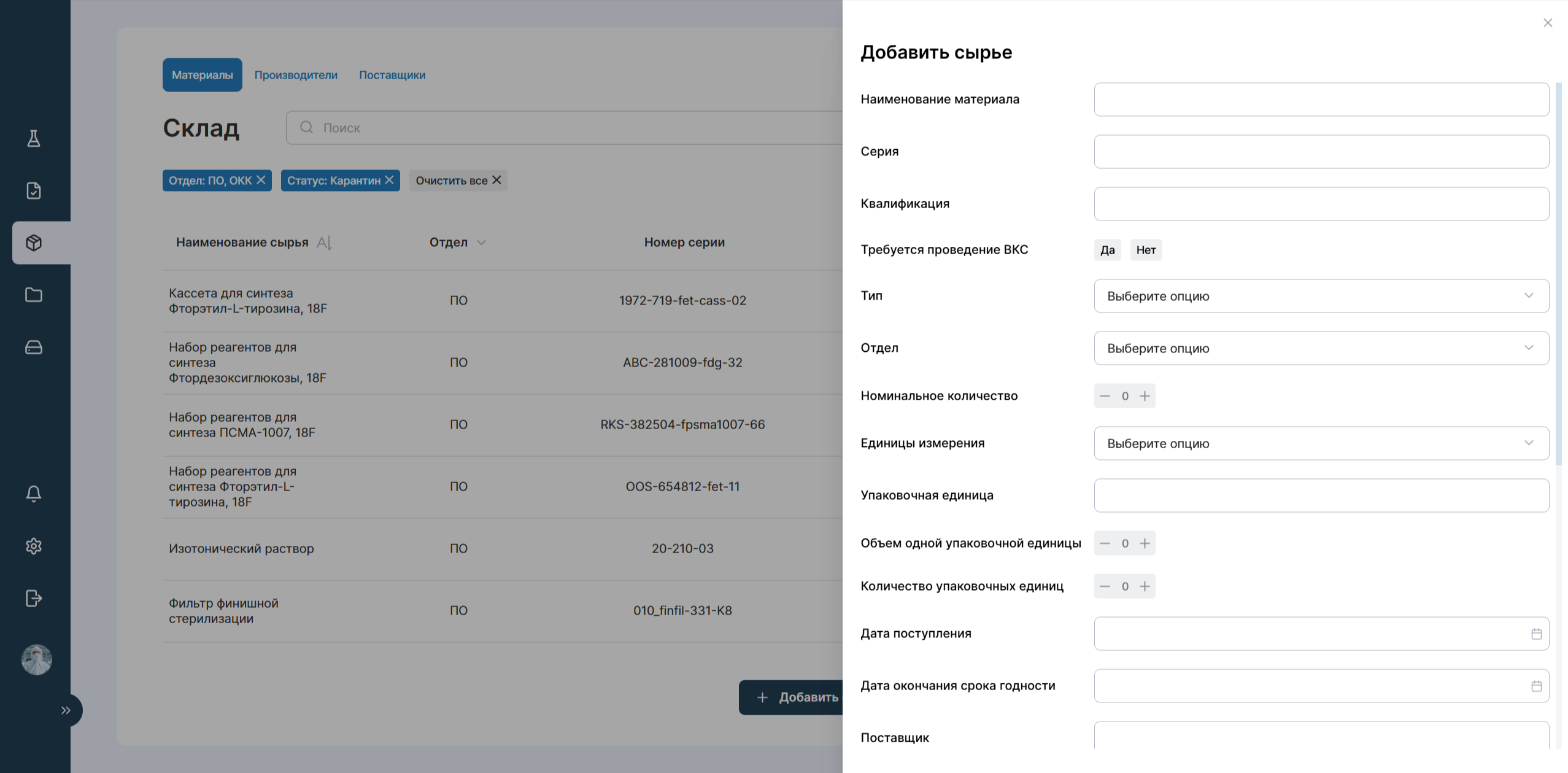
Task: Expand the sidebar with double-arrow icon
Action: coord(66,710)
